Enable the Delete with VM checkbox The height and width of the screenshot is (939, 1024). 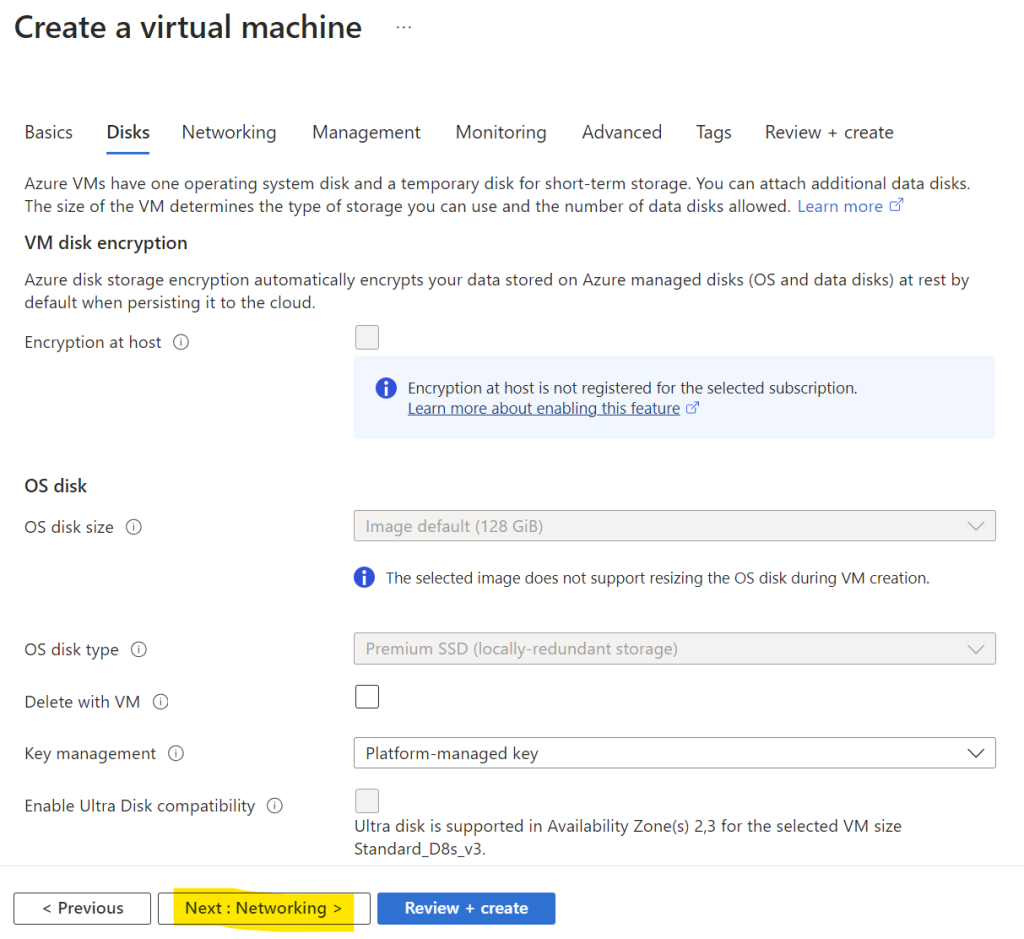point(367,697)
